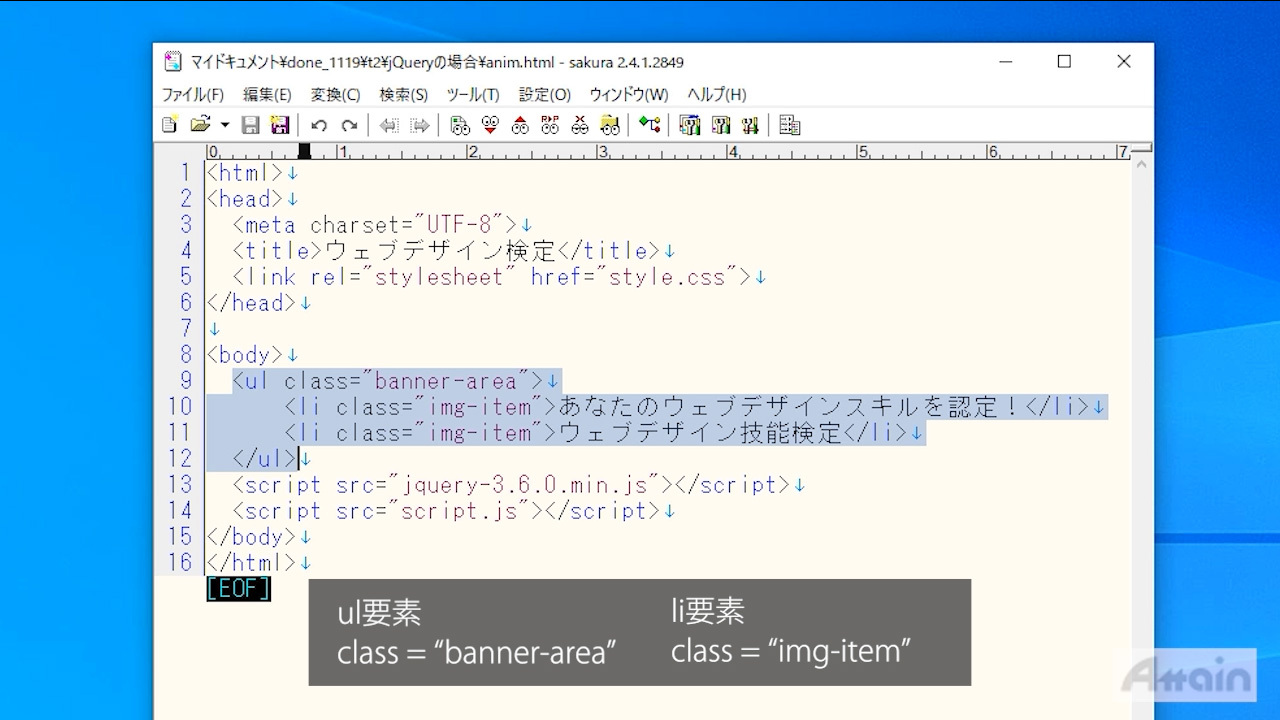This screenshot has height=720, width=1280.
Task: Launch Grep using folder binoculars icon
Action: click(x=610, y=125)
